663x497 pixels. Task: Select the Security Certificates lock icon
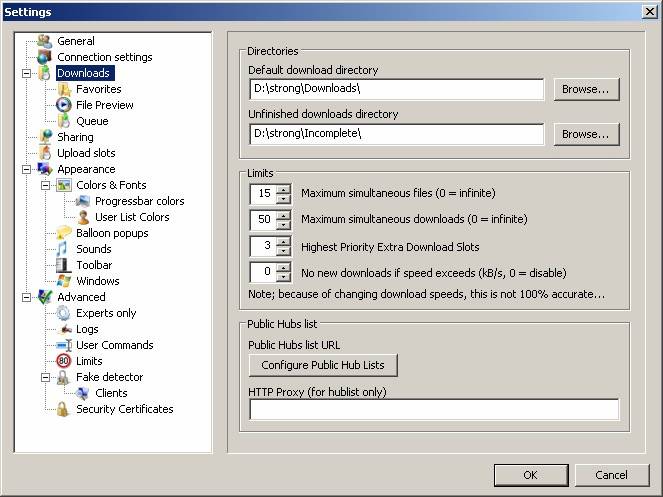point(64,409)
